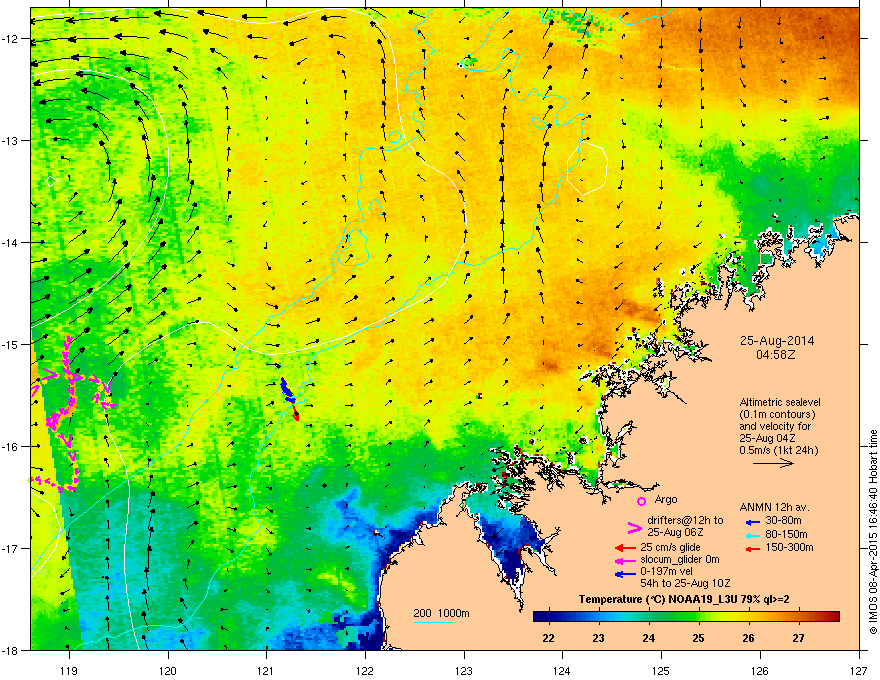Screen dimensions: 880x680
Task: Click the '200 1000m' isobath label
Action: click(x=442, y=613)
